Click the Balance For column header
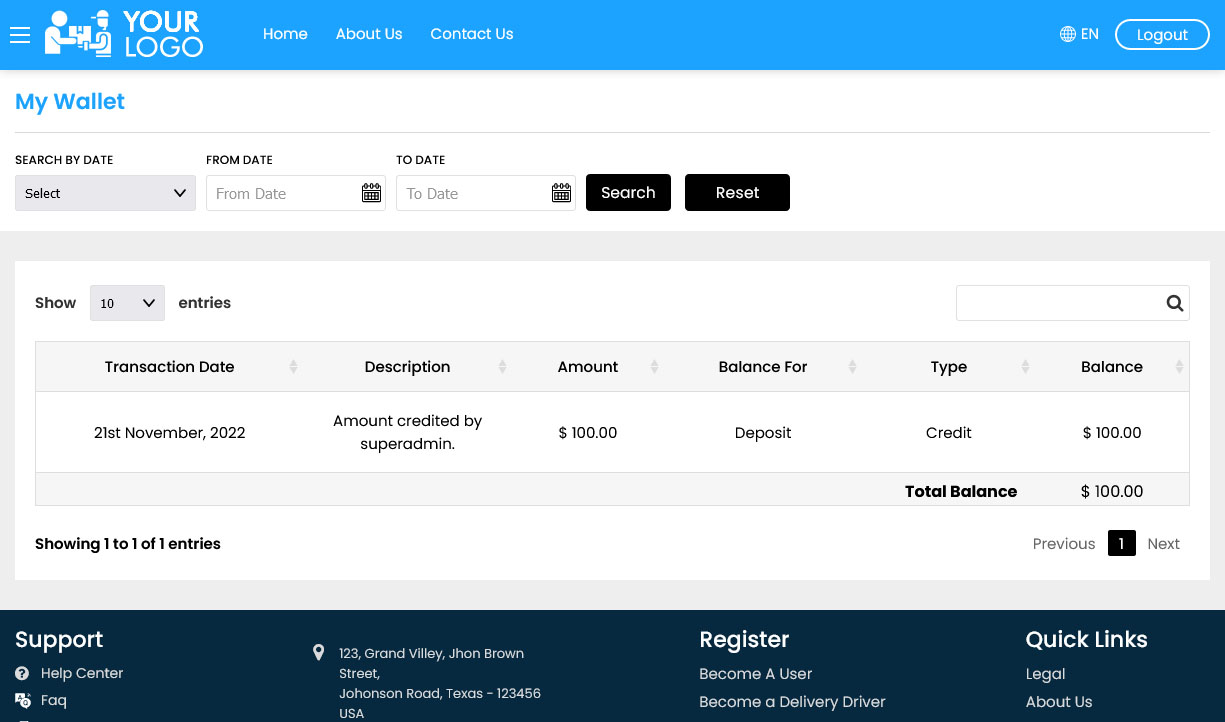 coord(763,367)
